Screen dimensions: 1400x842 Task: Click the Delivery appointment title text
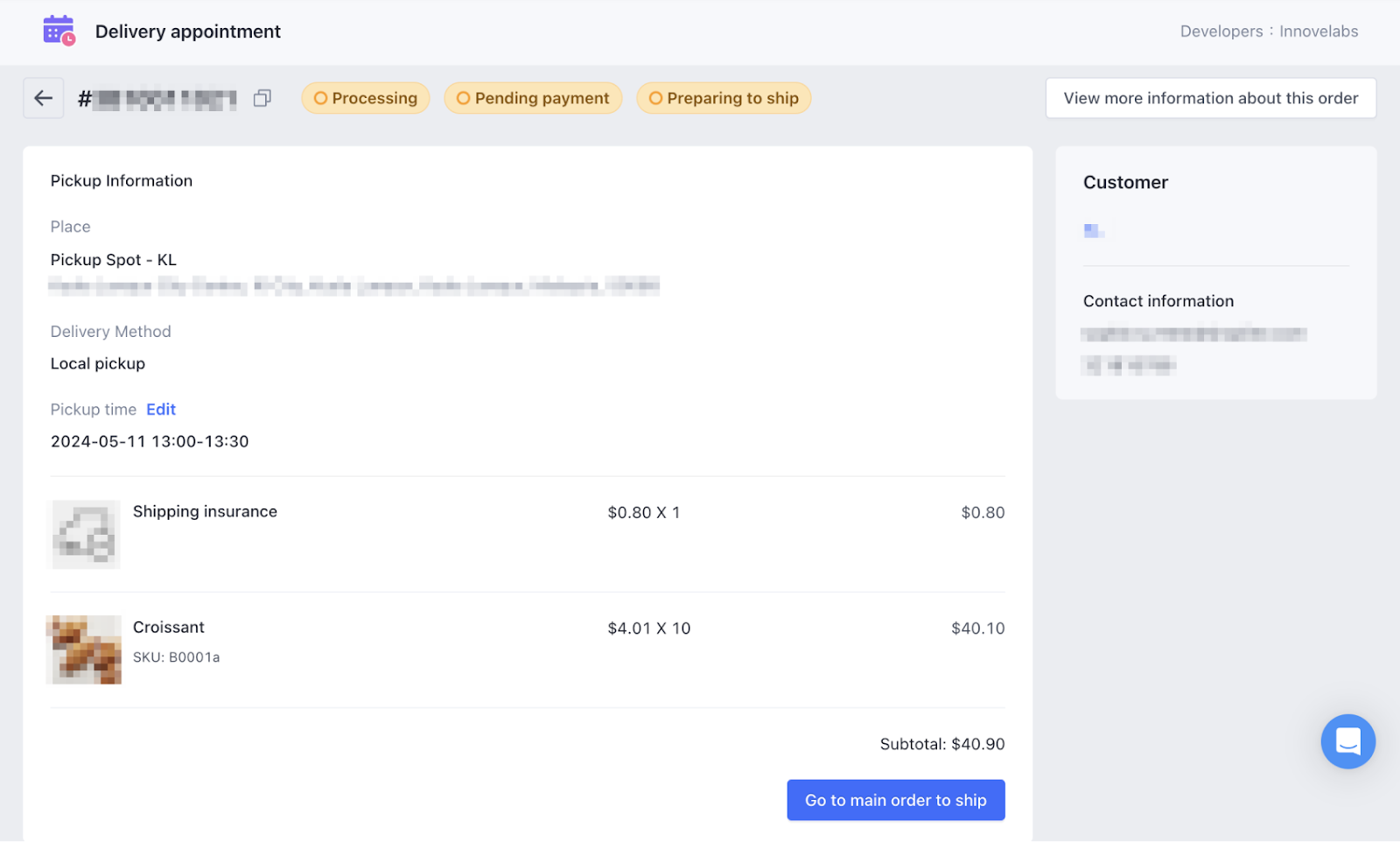point(188,32)
